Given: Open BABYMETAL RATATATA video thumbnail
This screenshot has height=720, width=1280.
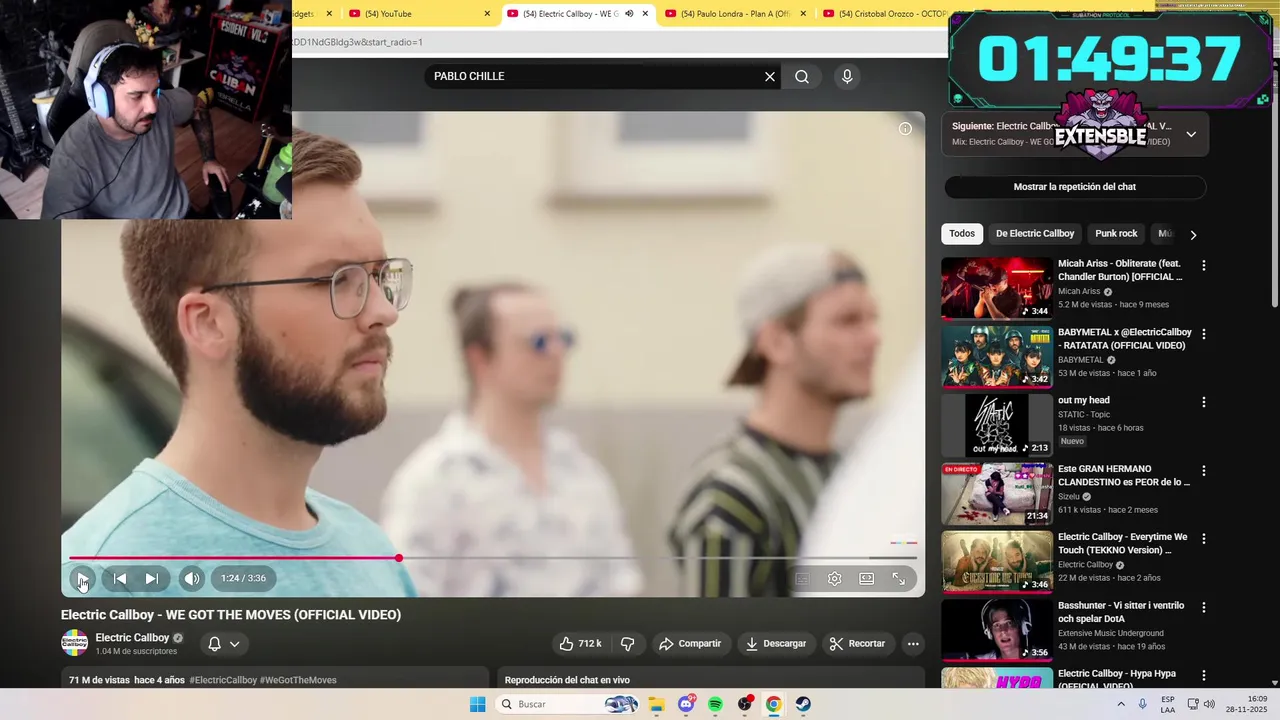Looking at the screenshot, I should coord(997,356).
